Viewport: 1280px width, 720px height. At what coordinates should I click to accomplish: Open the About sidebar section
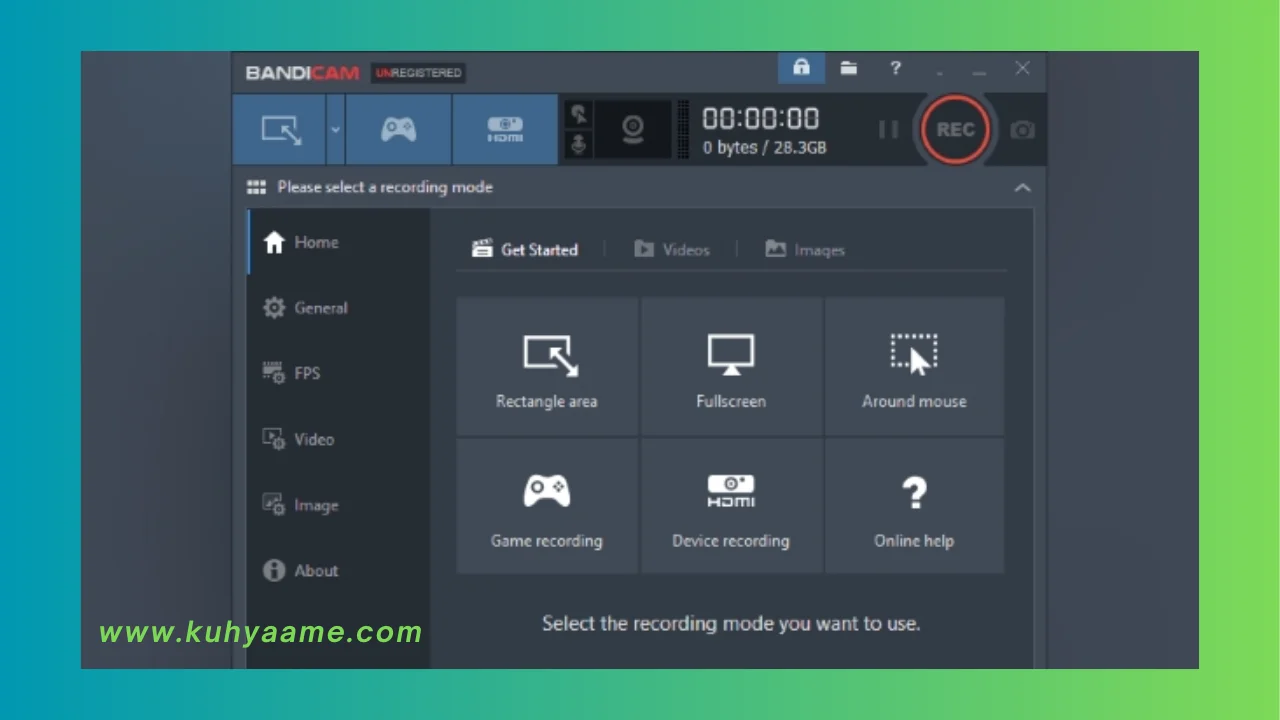click(339, 570)
